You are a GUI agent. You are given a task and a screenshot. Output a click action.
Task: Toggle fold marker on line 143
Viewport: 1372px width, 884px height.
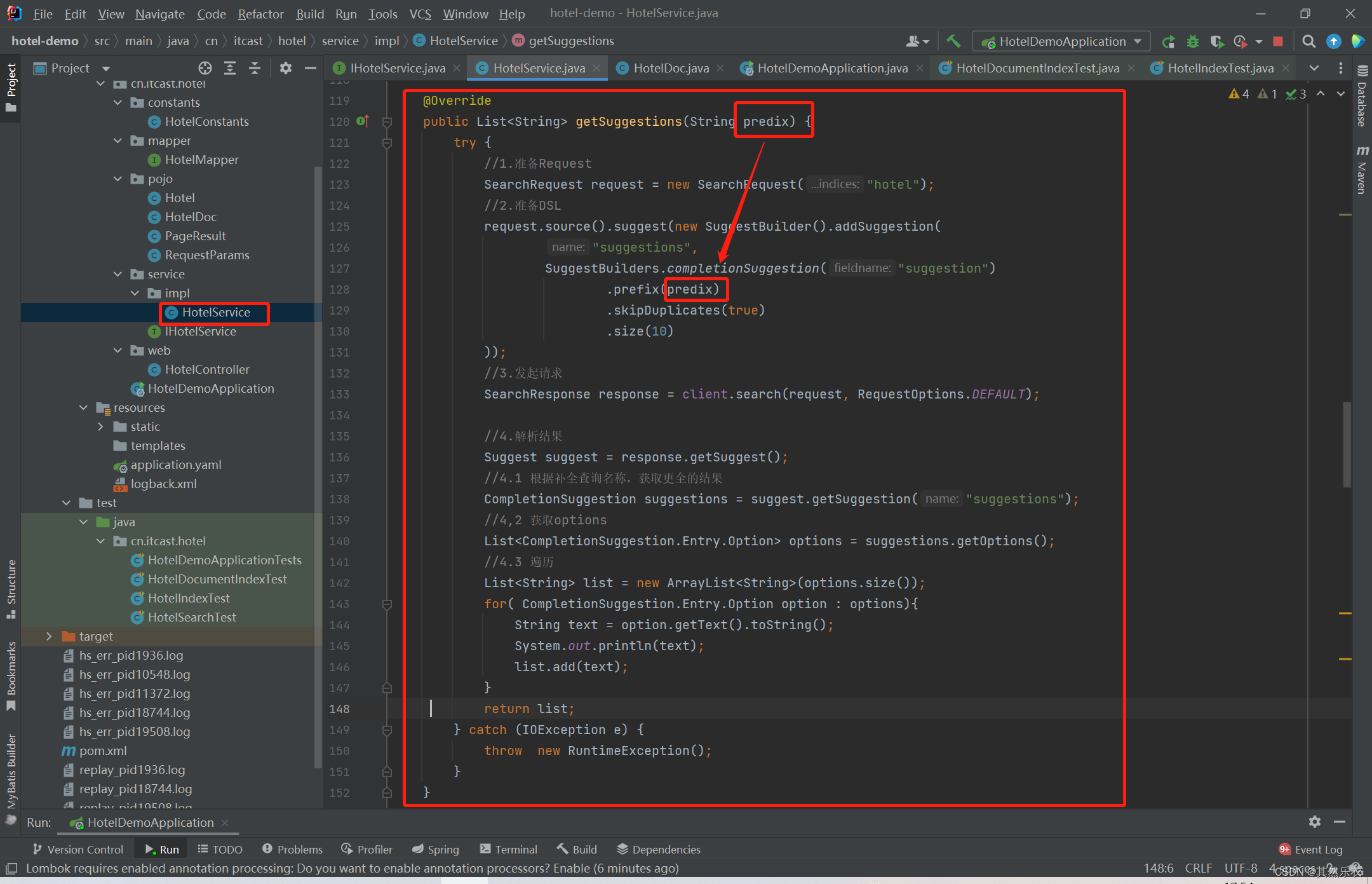(387, 604)
